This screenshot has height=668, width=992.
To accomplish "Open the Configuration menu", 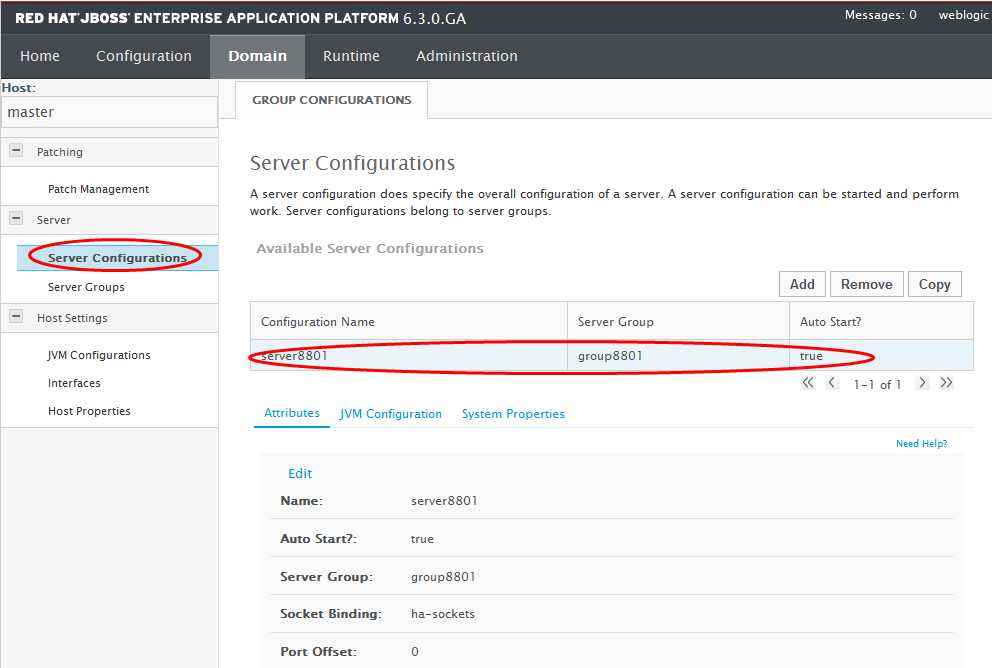I will 144,56.
